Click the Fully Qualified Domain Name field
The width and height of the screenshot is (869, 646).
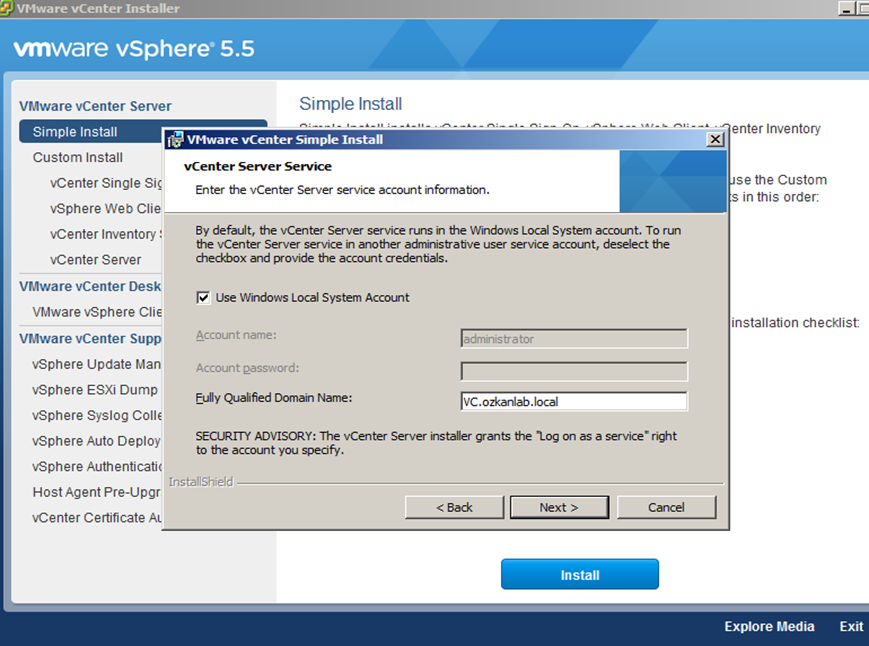pos(574,402)
